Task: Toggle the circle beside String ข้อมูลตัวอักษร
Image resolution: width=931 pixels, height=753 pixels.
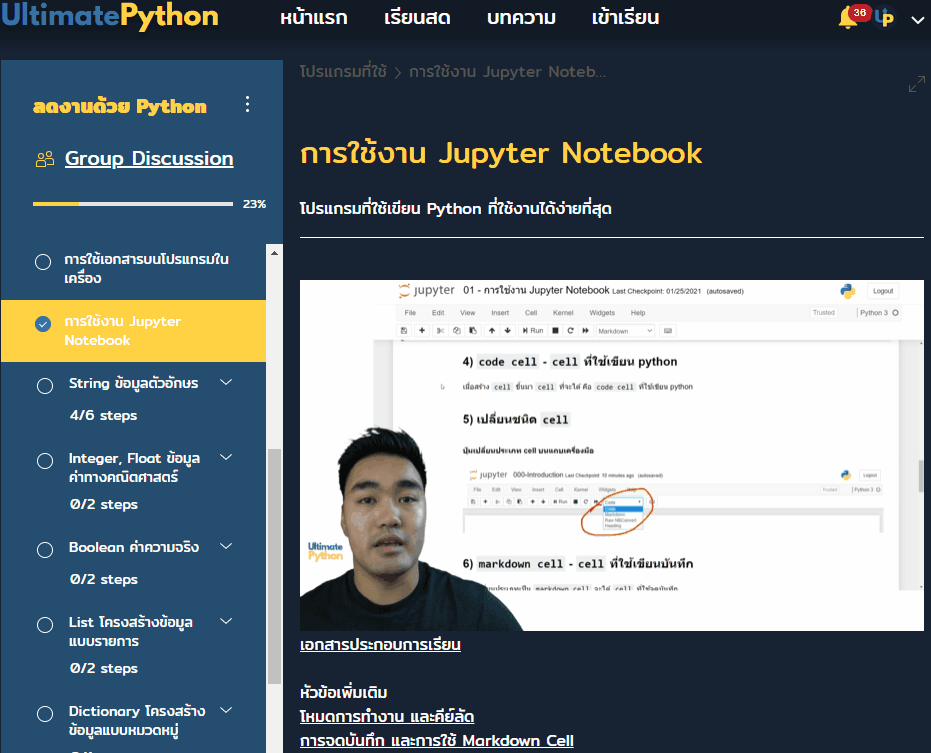Action: click(x=45, y=386)
